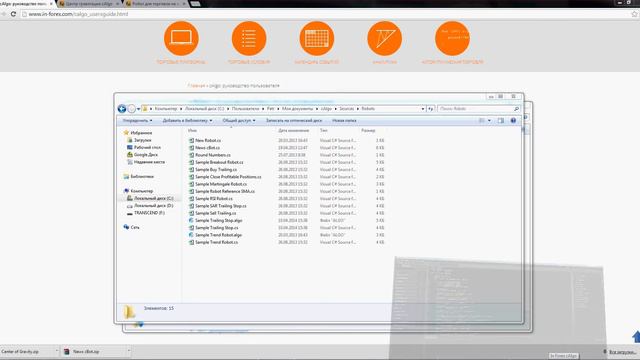
Task: Click the orange calendar events icon
Action: (317, 38)
